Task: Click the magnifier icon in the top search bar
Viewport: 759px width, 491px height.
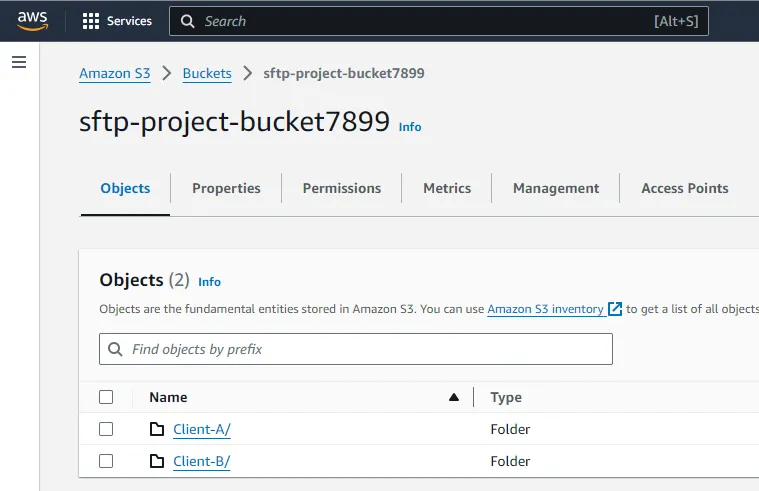Action: [187, 21]
